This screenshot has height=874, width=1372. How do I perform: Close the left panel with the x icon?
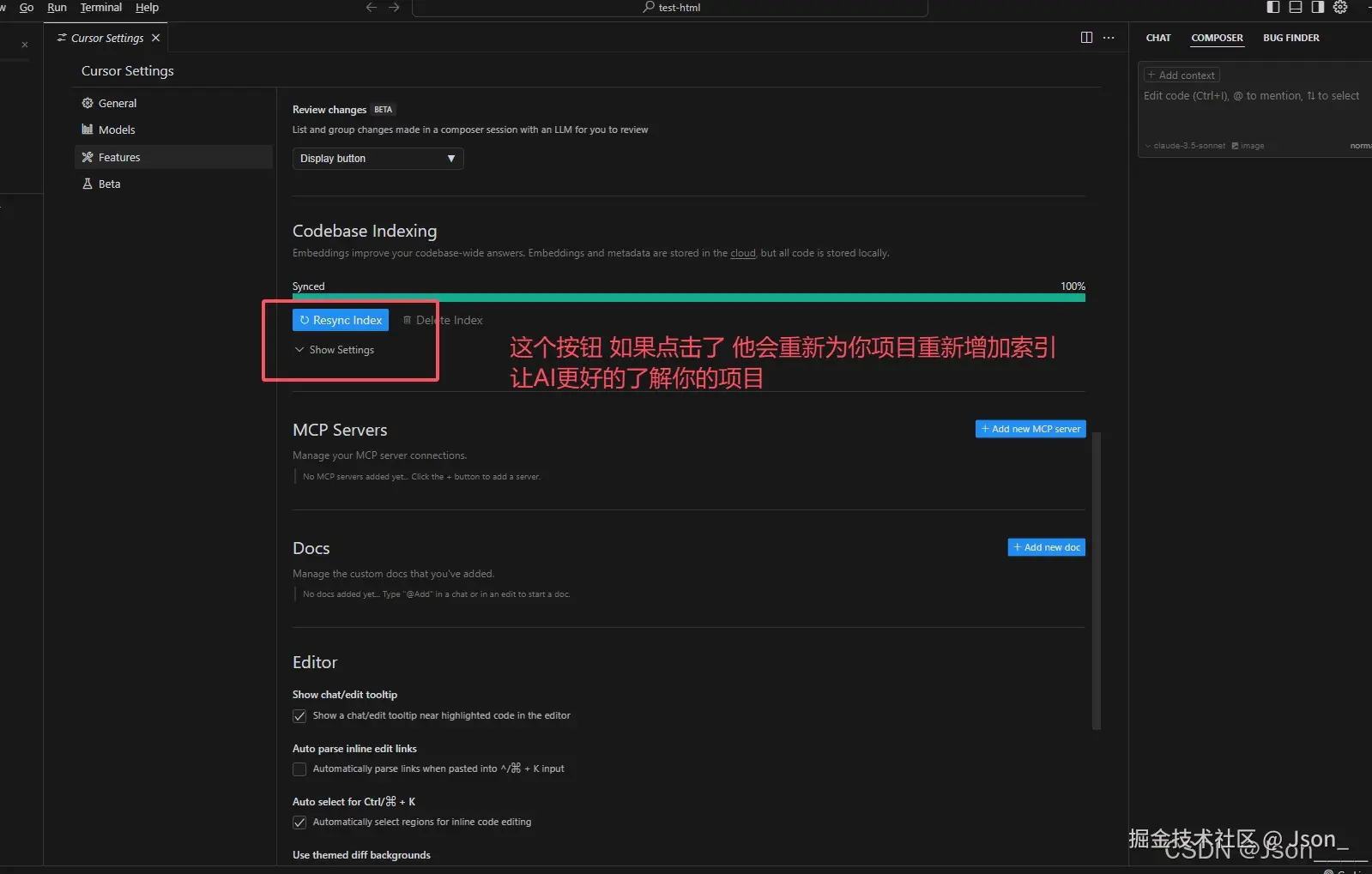(x=25, y=45)
